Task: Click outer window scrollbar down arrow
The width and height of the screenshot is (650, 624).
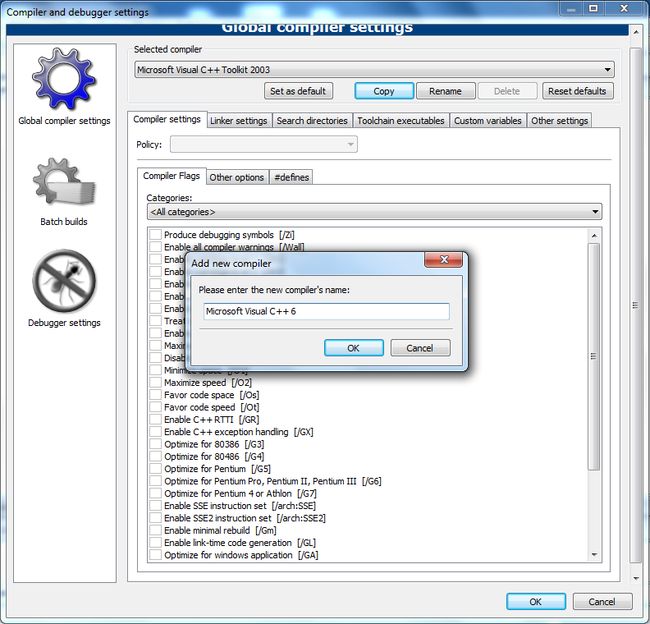Action: click(636, 578)
